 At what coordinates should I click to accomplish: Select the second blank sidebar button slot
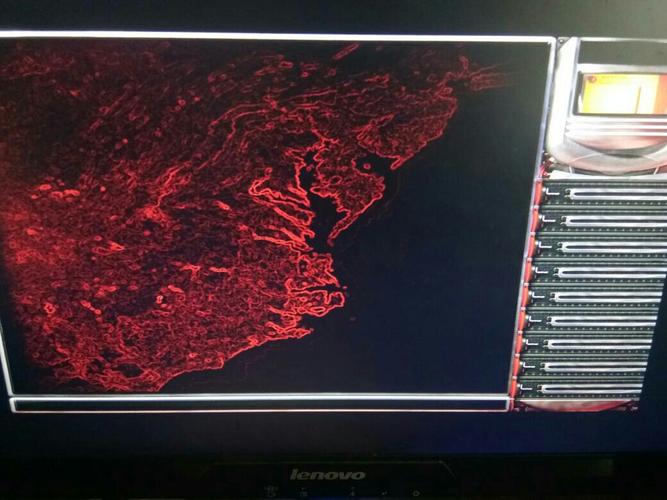pos(598,220)
